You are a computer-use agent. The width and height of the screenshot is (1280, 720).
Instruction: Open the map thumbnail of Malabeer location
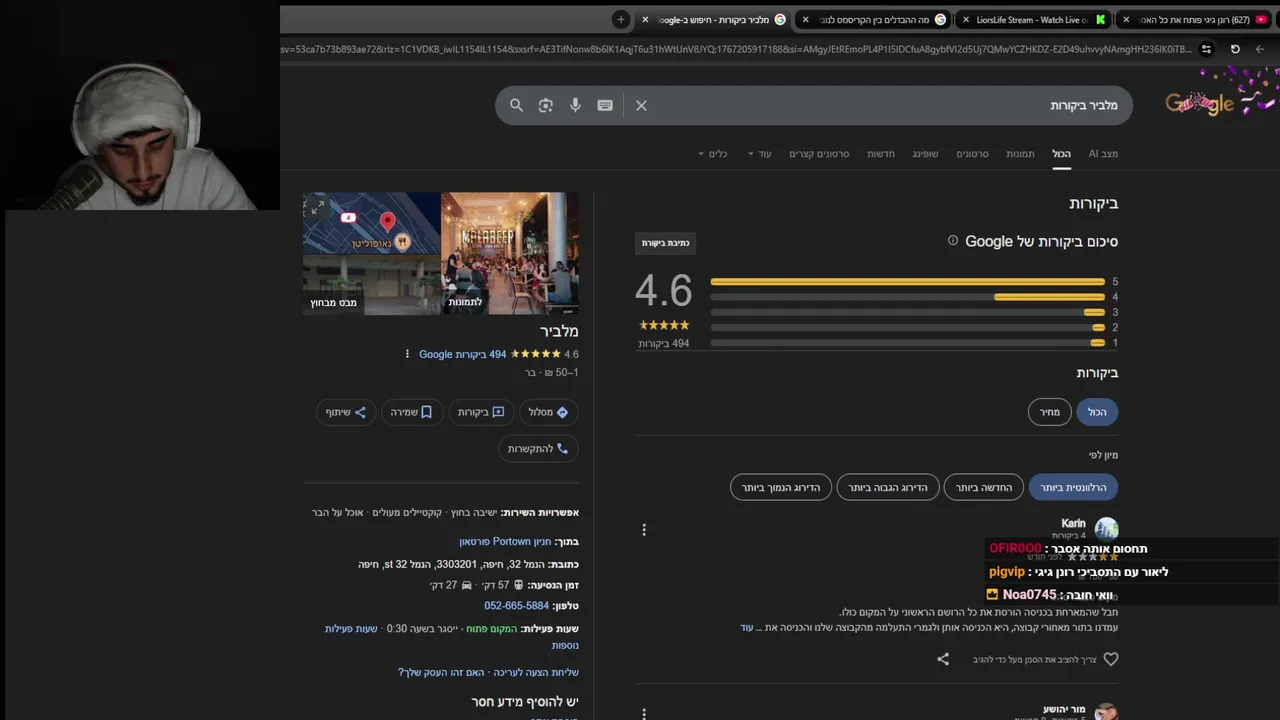pyautogui.click(x=371, y=222)
